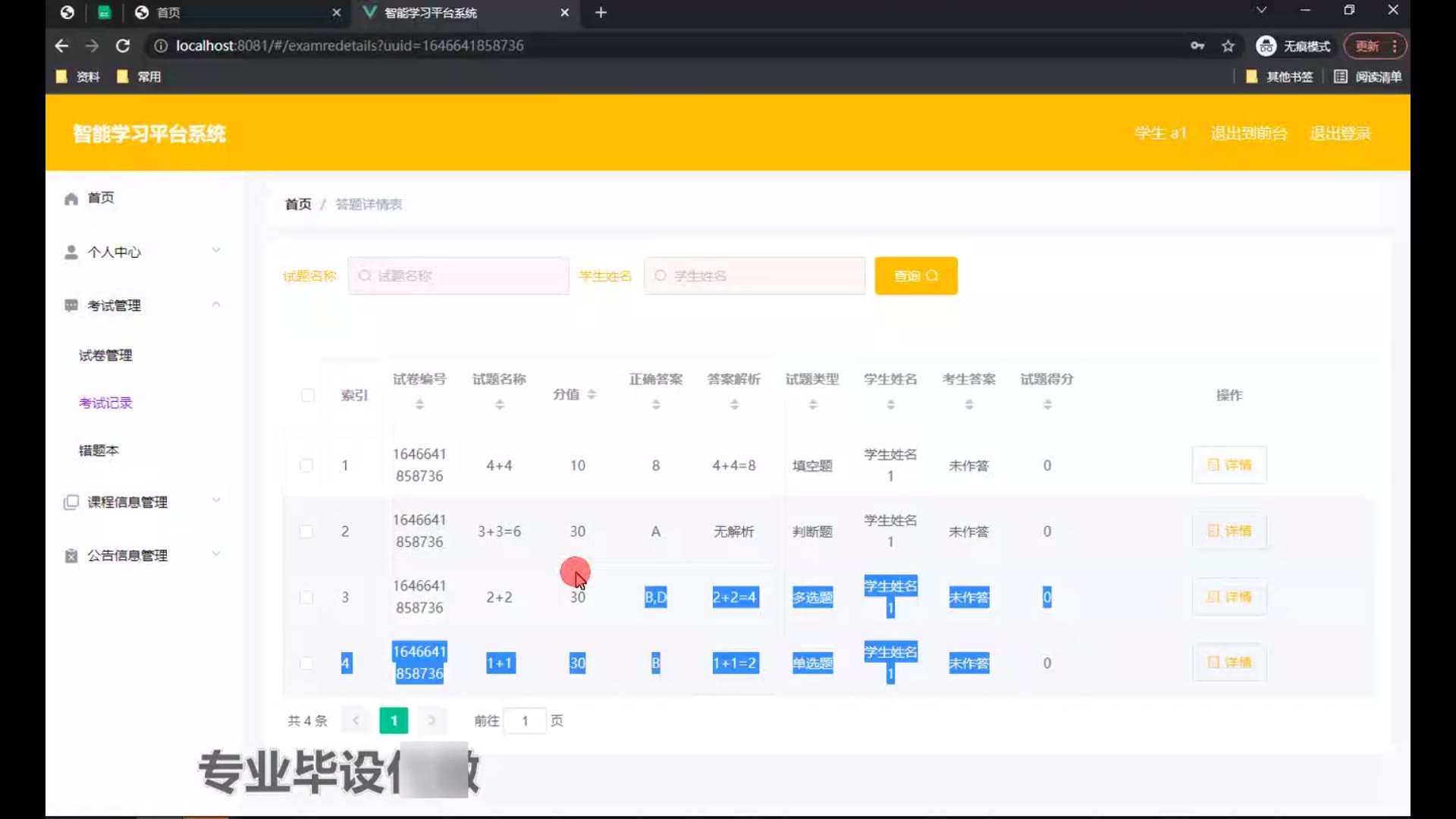This screenshot has width=1456, height=819.
Task: Sort by 分值 column arrows
Action: click(591, 394)
